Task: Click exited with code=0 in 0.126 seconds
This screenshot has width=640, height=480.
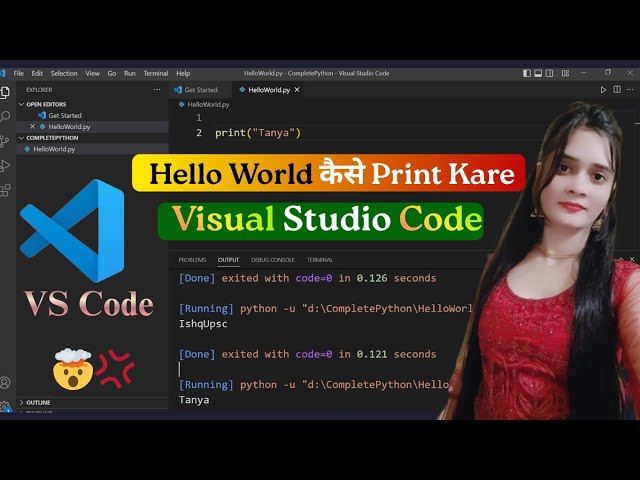Action: pyautogui.click(x=329, y=278)
